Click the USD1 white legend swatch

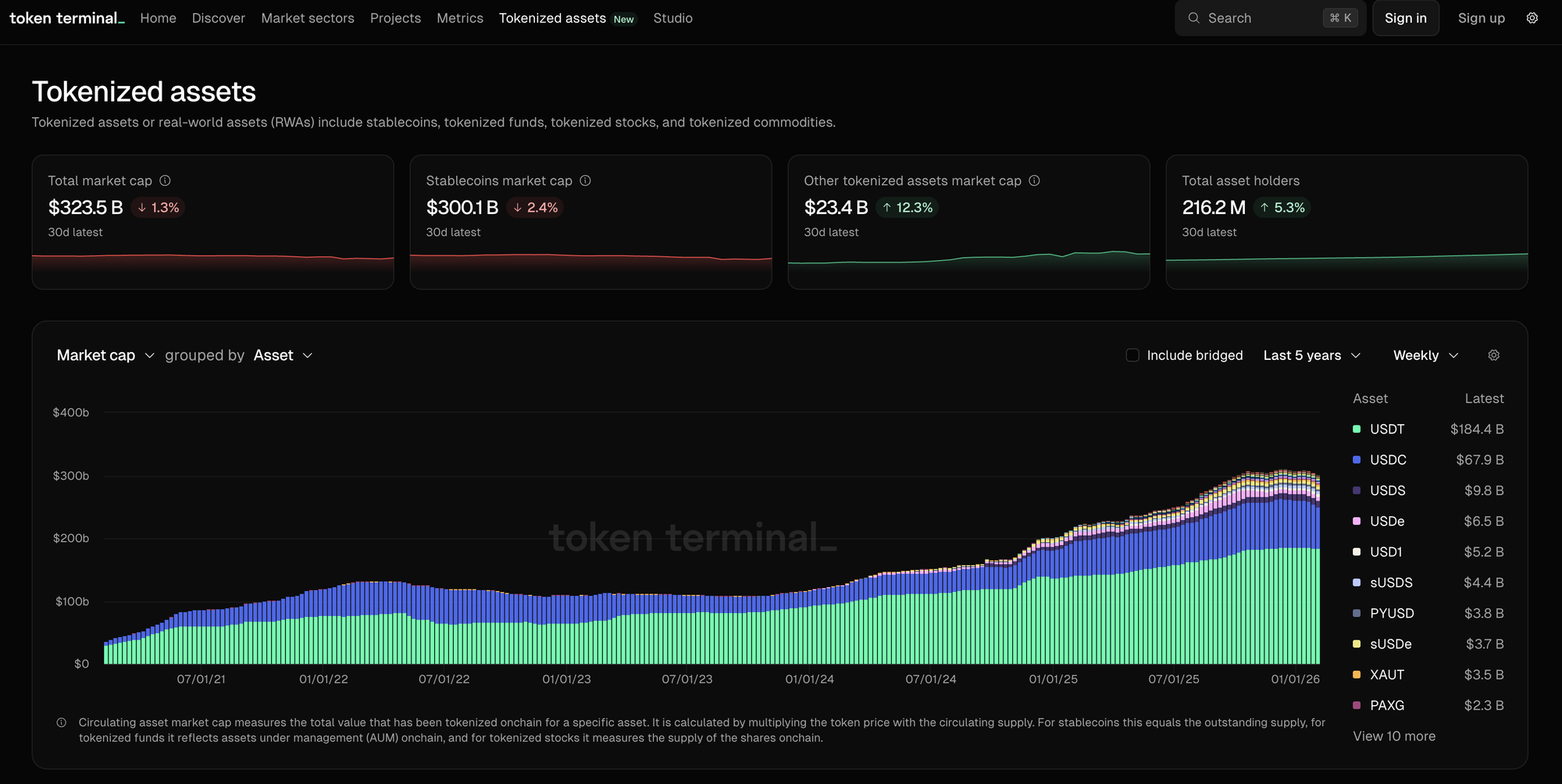(x=1357, y=552)
